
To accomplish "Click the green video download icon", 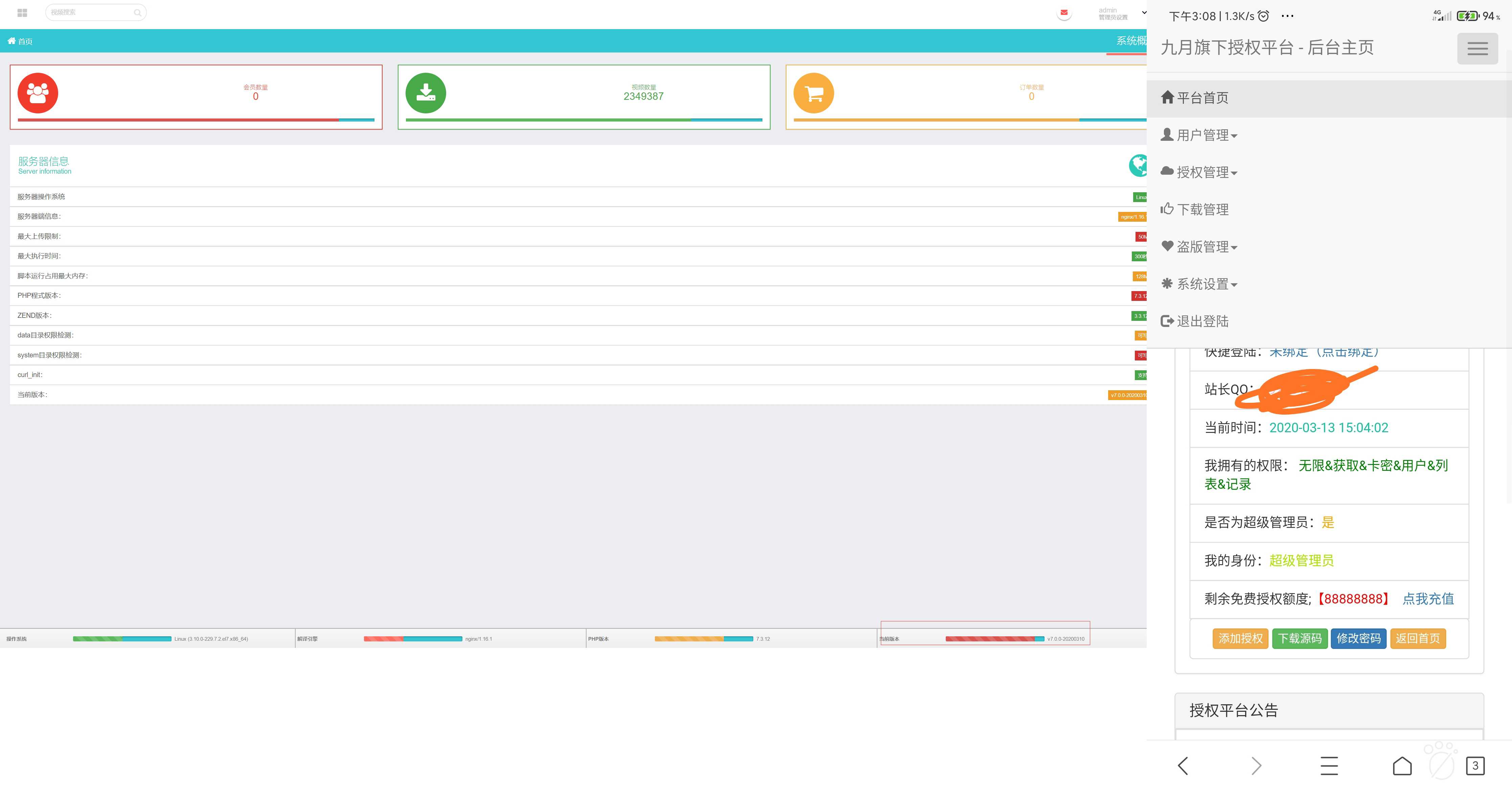I will coord(426,93).
